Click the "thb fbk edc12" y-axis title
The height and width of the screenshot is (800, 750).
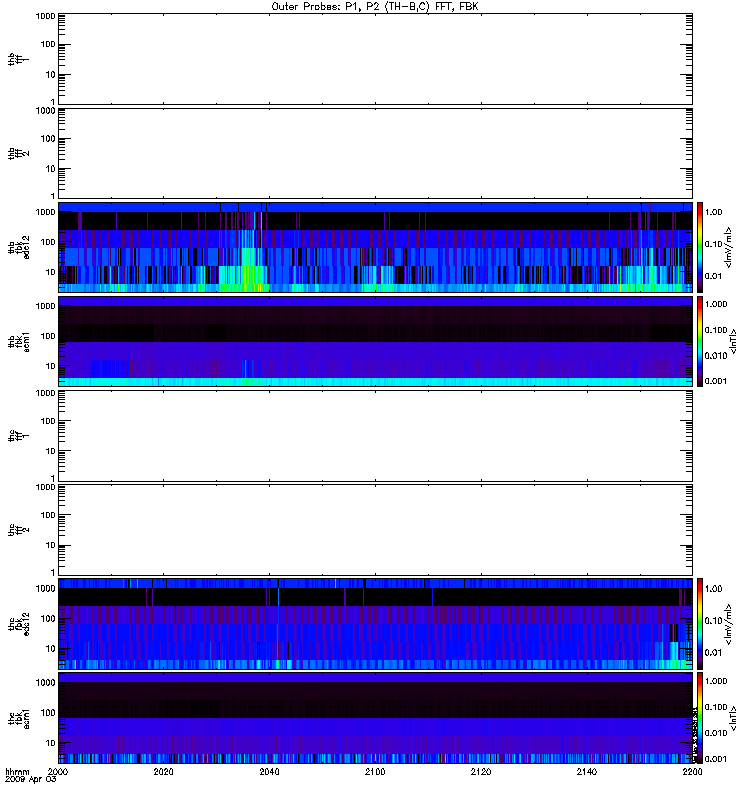click(x=19, y=247)
